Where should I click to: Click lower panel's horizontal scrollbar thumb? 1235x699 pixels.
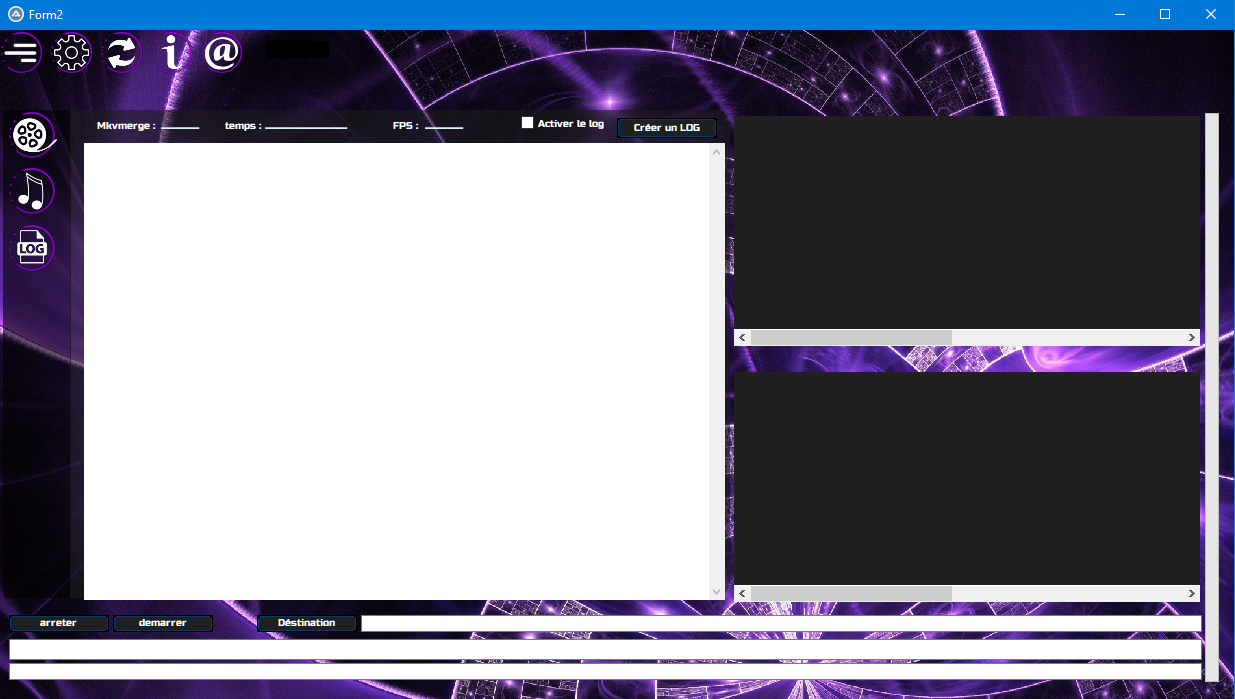(x=851, y=594)
